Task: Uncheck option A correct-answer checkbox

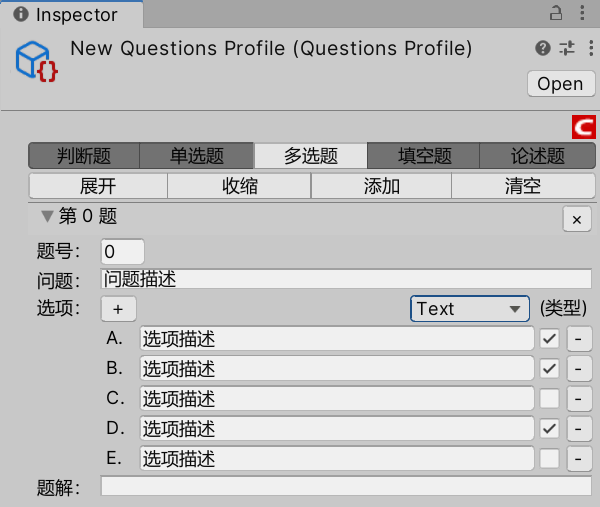Action: 549,338
